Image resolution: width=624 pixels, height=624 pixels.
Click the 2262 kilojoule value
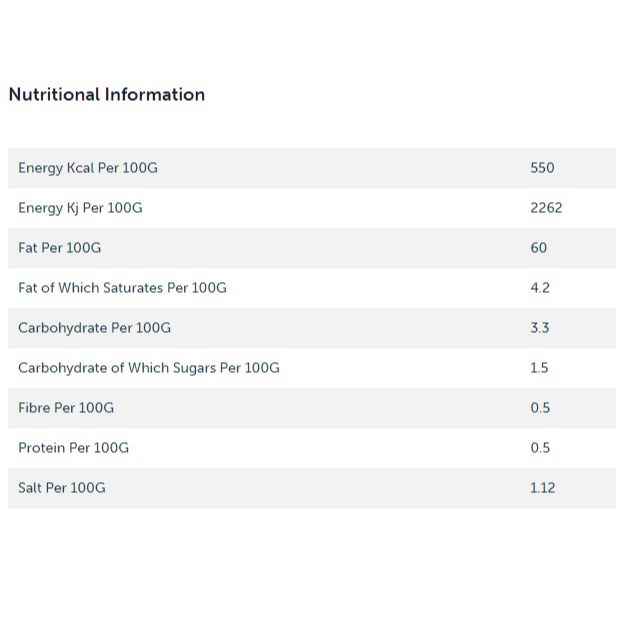[546, 208]
